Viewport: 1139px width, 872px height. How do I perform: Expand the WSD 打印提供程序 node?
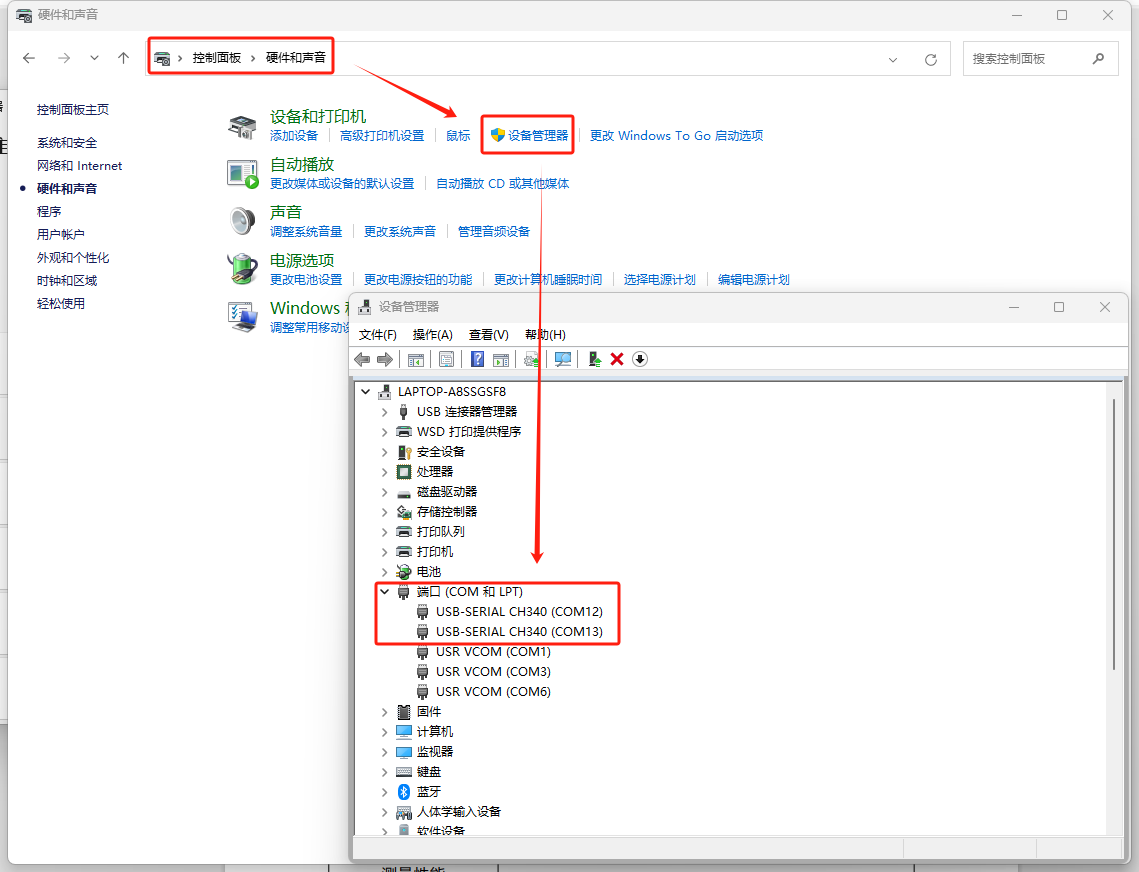click(x=385, y=432)
